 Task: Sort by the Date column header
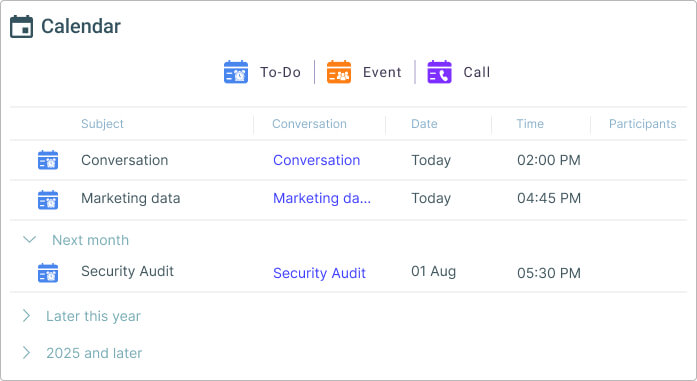(424, 124)
